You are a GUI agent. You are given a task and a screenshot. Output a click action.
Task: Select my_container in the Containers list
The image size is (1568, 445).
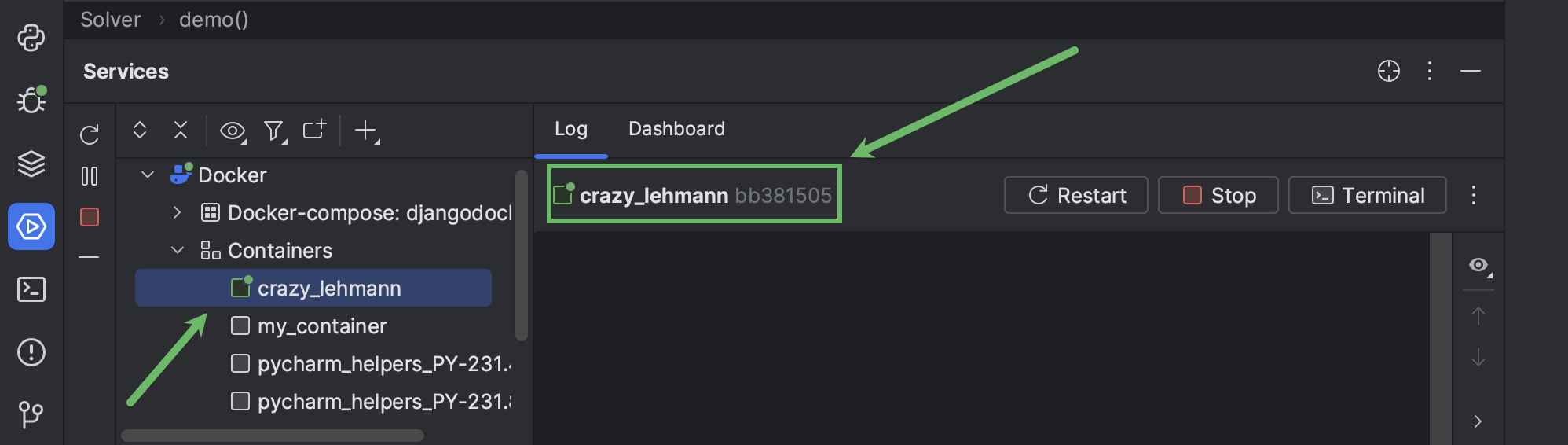322,325
